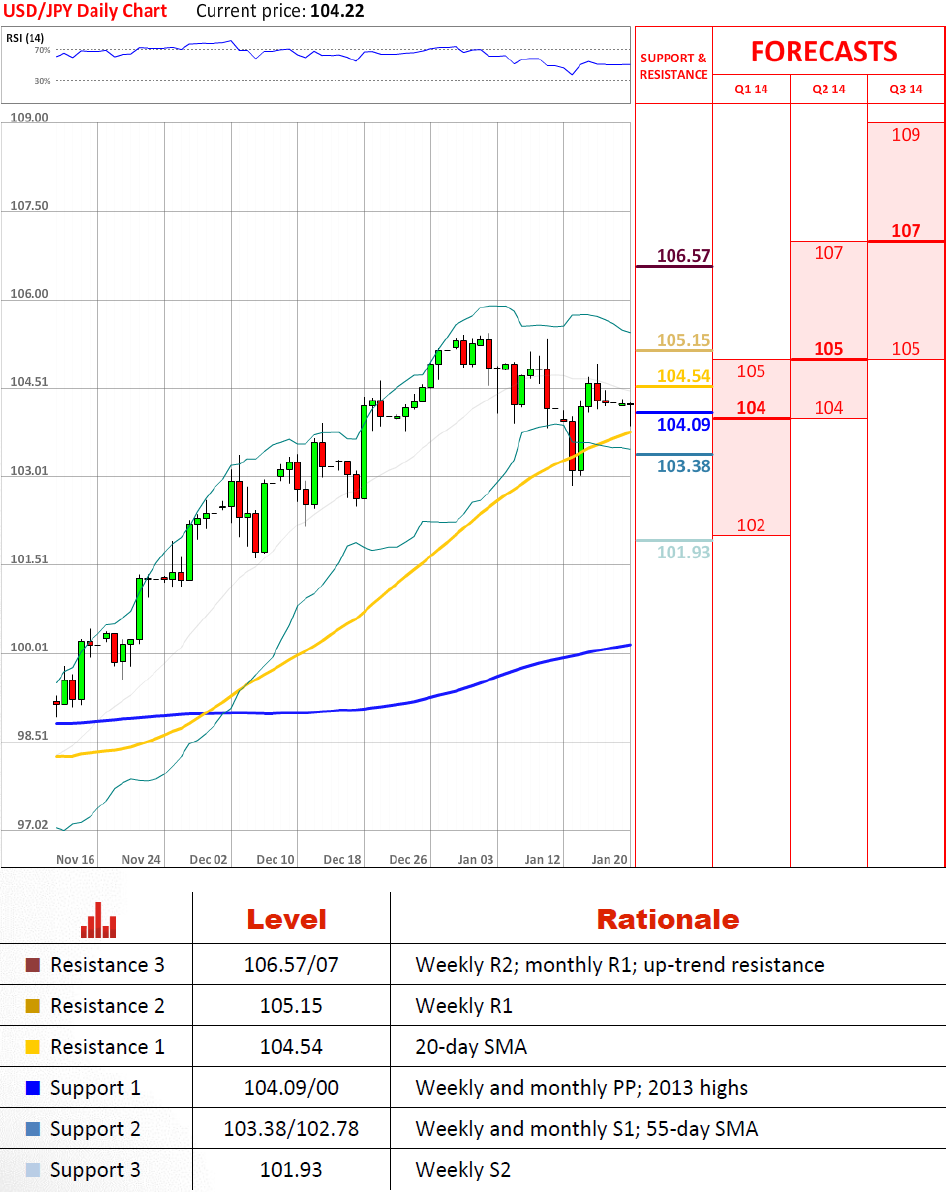
Task: Click the Jan 03 date axis label
Action: coord(475,859)
